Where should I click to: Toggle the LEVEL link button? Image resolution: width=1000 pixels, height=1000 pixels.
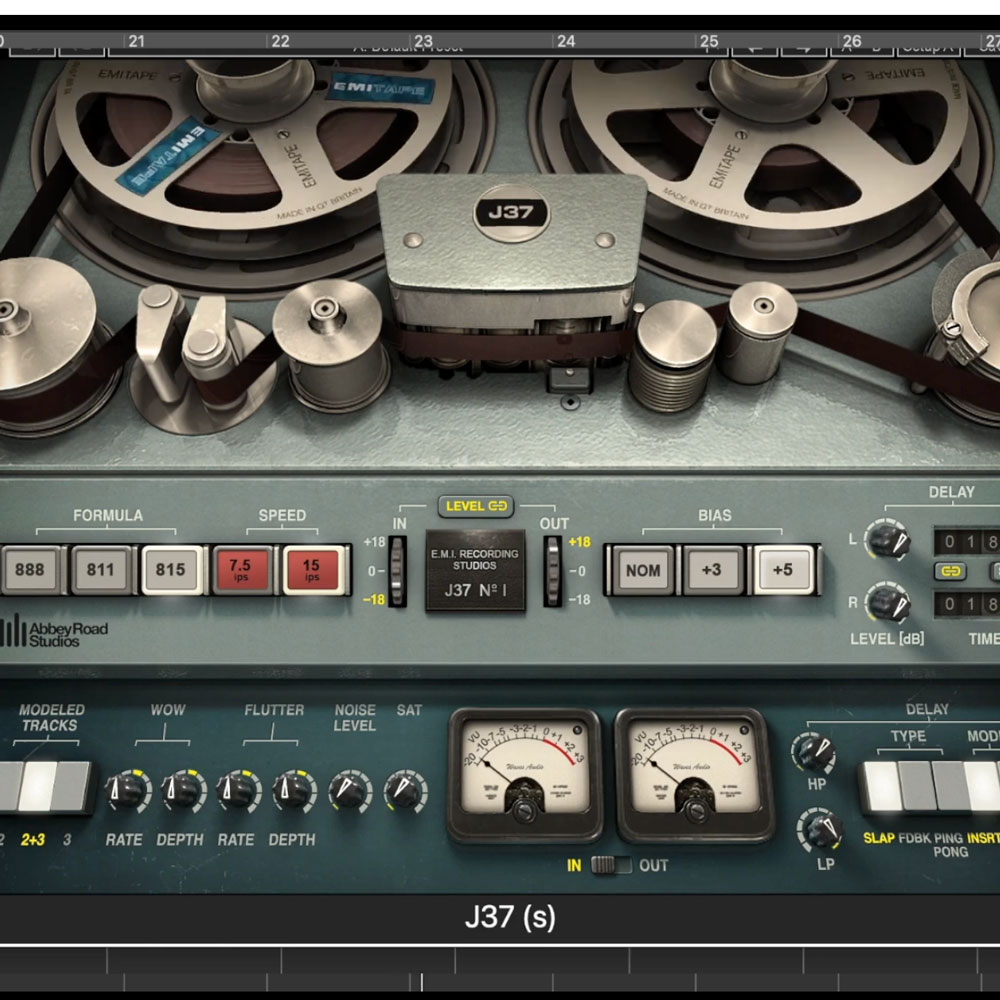point(476,506)
